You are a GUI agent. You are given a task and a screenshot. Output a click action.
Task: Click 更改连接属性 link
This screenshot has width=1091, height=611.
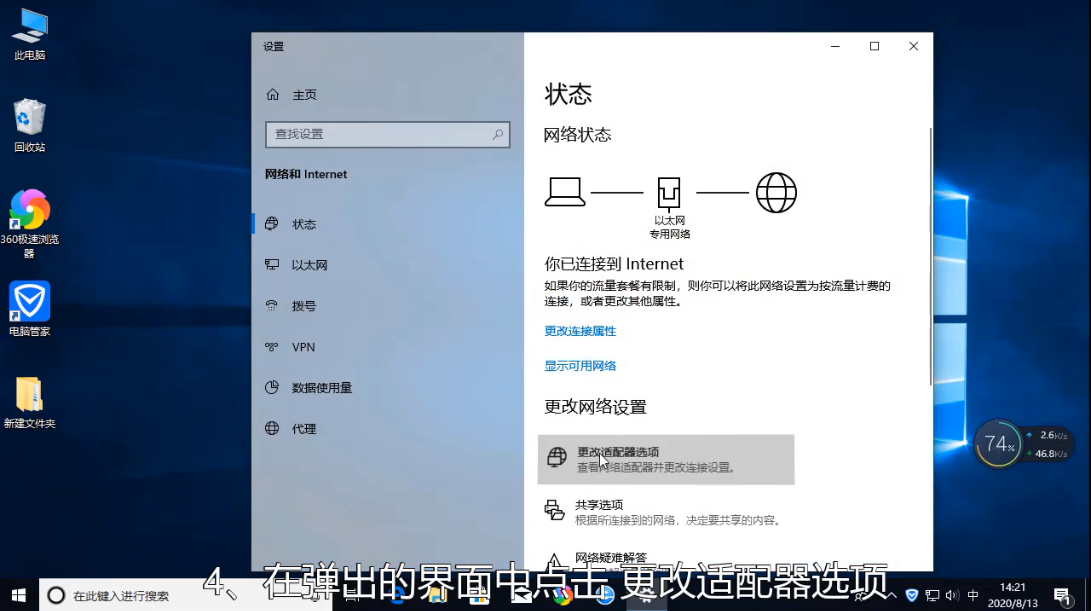pyautogui.click(x=580, y=331)
